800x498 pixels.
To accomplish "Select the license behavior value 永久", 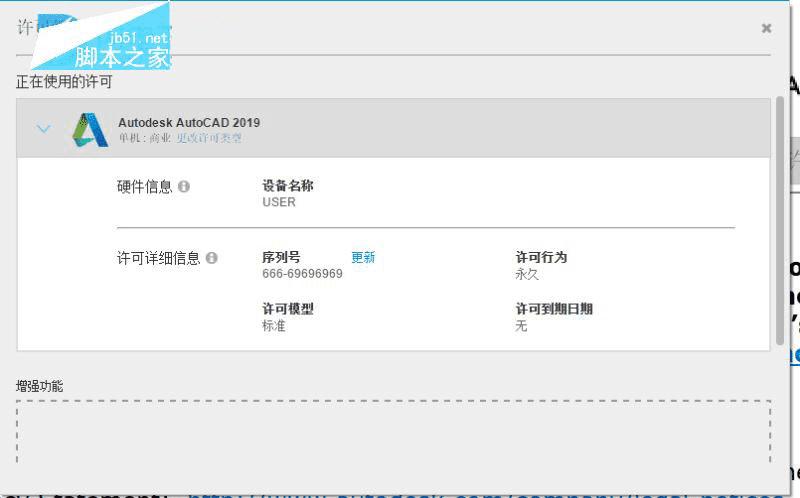I will 527,275.
